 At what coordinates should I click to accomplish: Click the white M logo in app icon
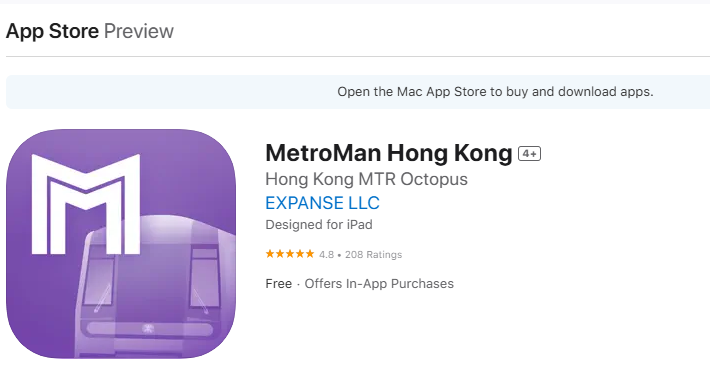click(x=86, y=204)
